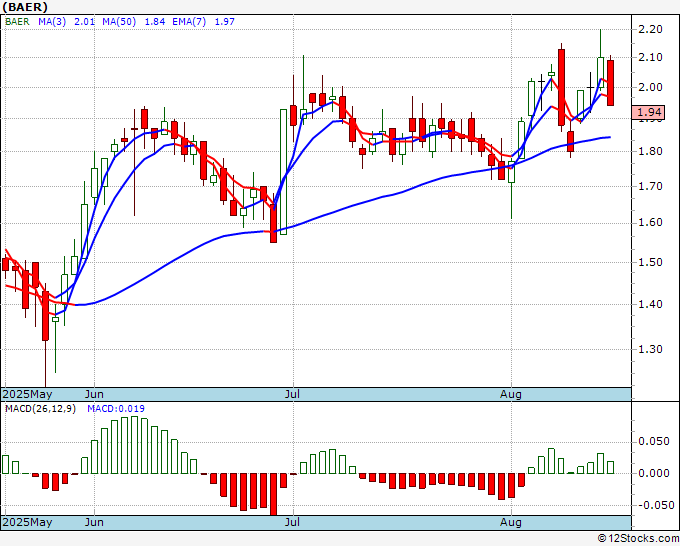
Task: Click the current price tag 1.94
Action: point(648,112)
